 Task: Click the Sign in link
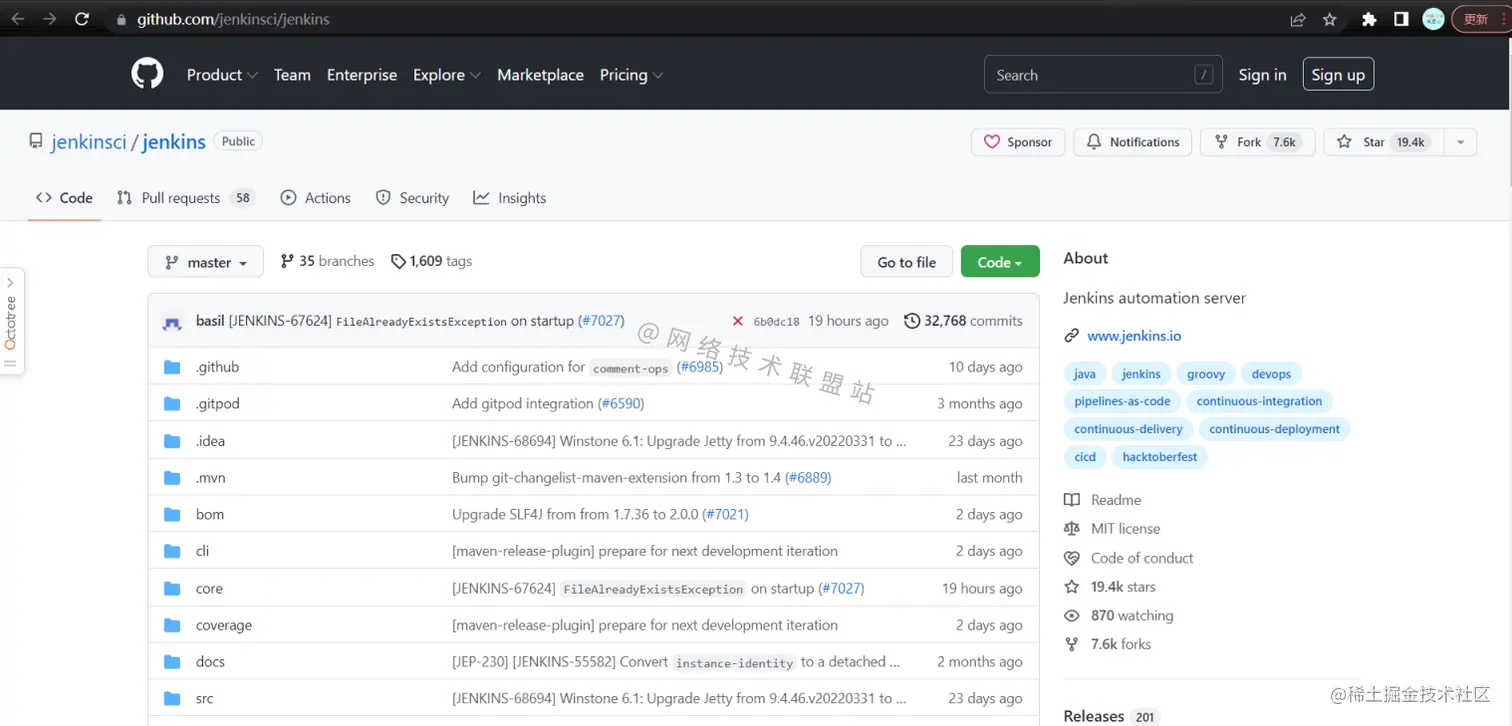pos(1262,75)
